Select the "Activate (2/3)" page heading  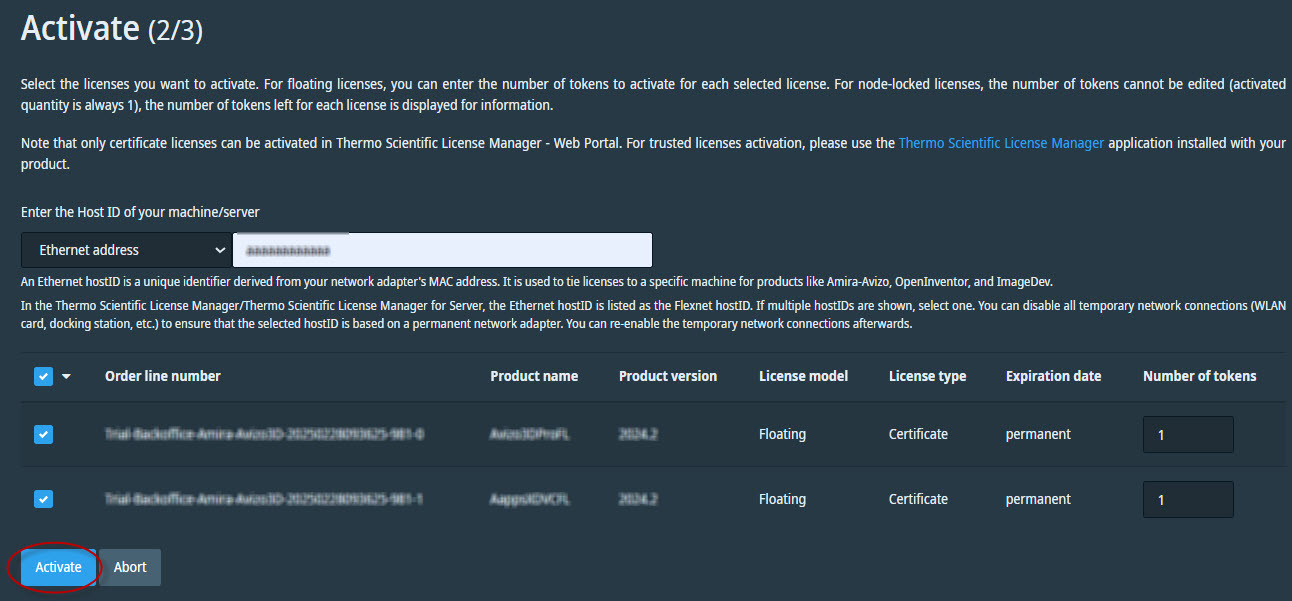[x=112, y=28]
